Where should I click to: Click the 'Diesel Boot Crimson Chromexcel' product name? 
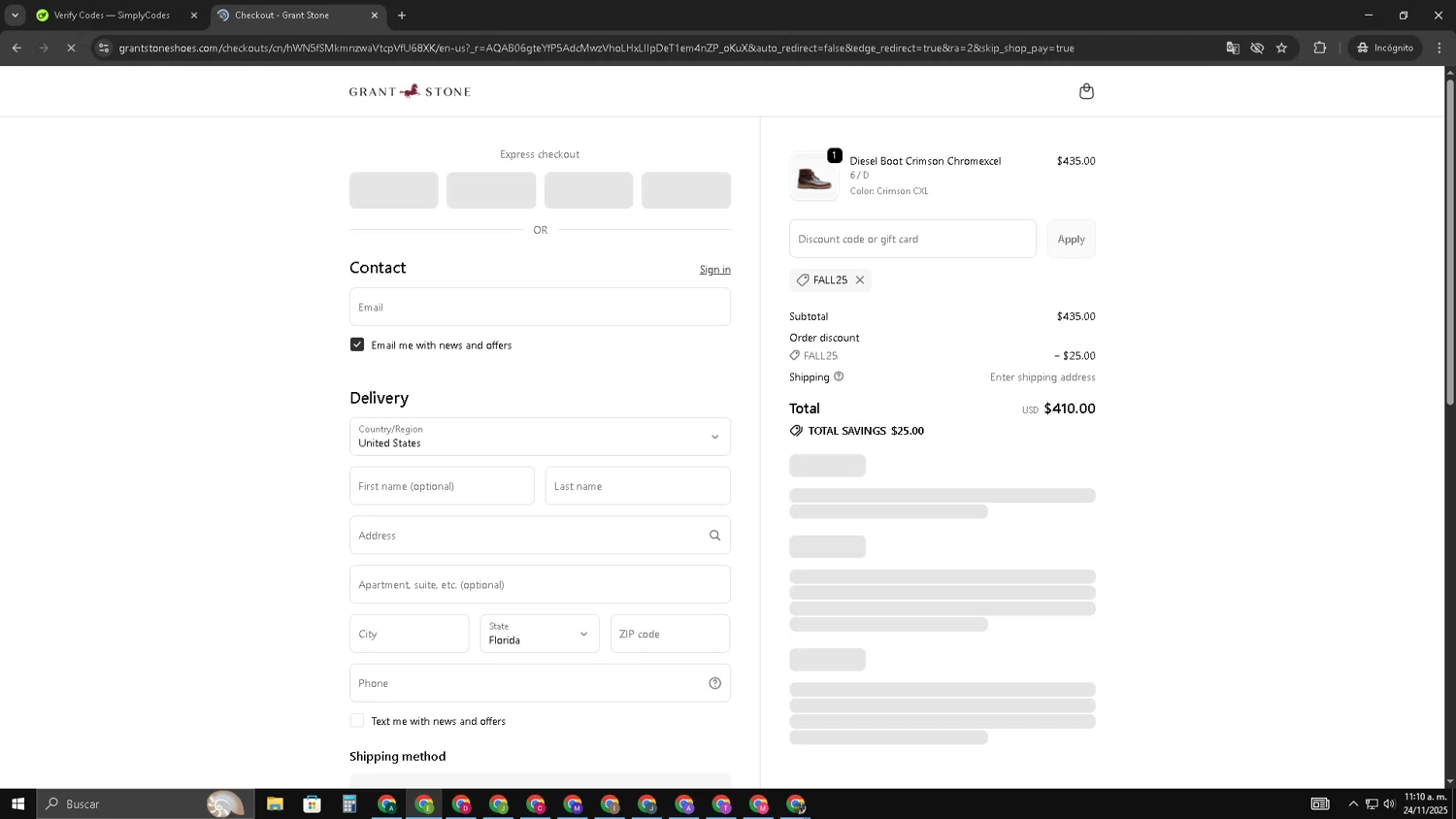pyautogui.click(x=925, y=161)
